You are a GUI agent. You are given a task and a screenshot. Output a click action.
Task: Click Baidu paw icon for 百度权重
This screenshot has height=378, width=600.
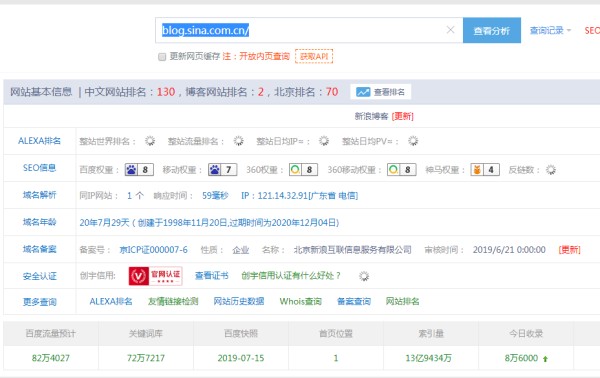(131, 169)
